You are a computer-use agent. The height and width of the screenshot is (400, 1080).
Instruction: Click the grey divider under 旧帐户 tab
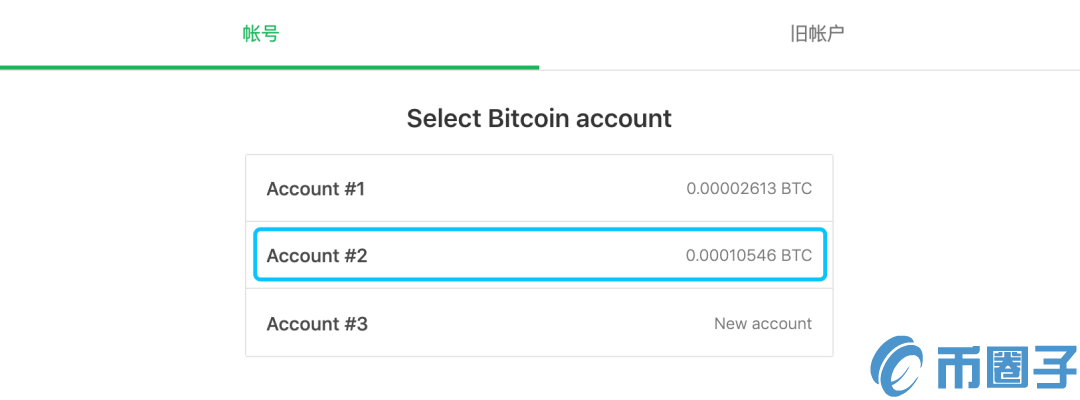(809, 70)
